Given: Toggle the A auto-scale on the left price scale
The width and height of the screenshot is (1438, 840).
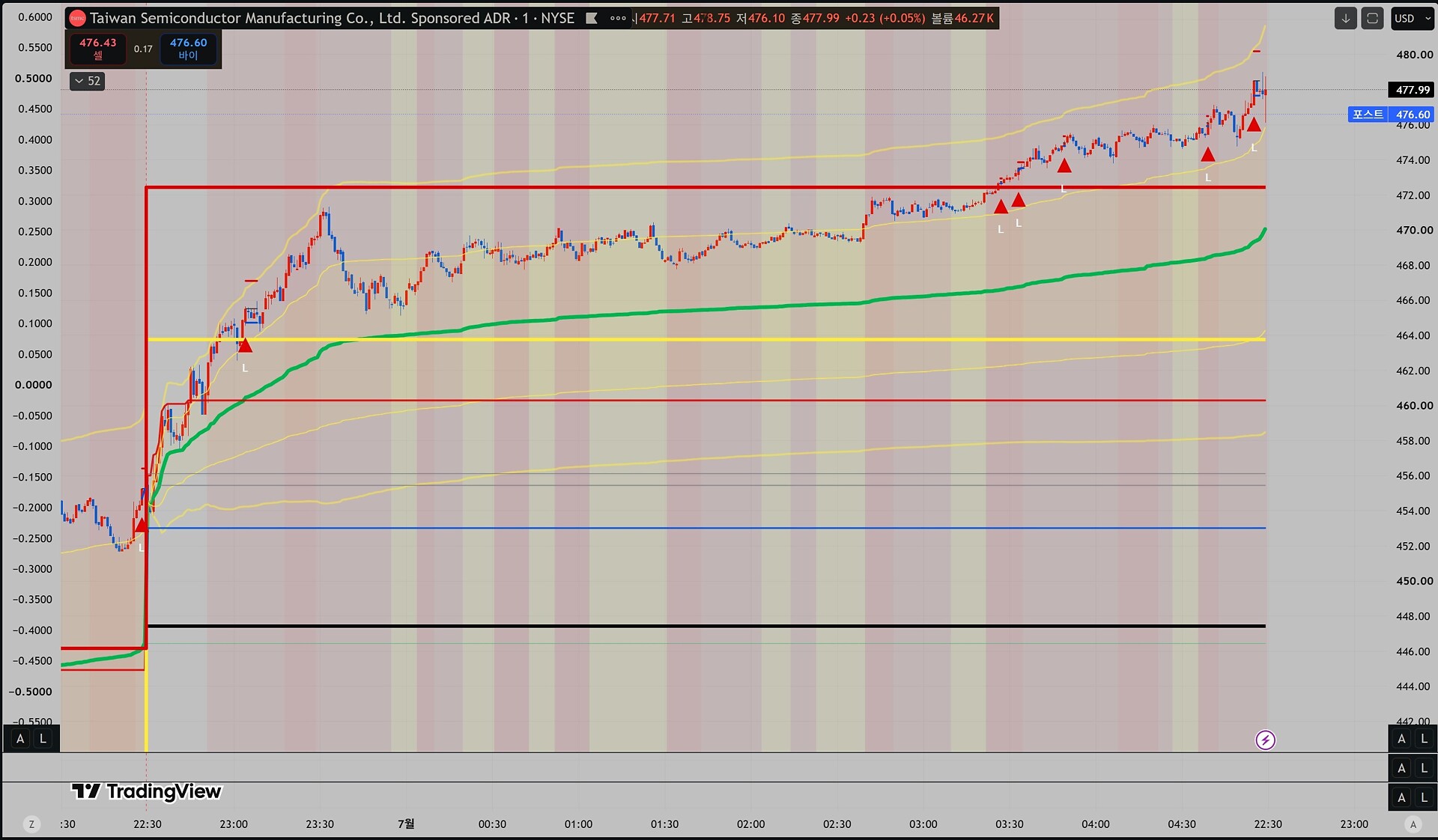Looking at the screenshot, I should pos(20,739).
